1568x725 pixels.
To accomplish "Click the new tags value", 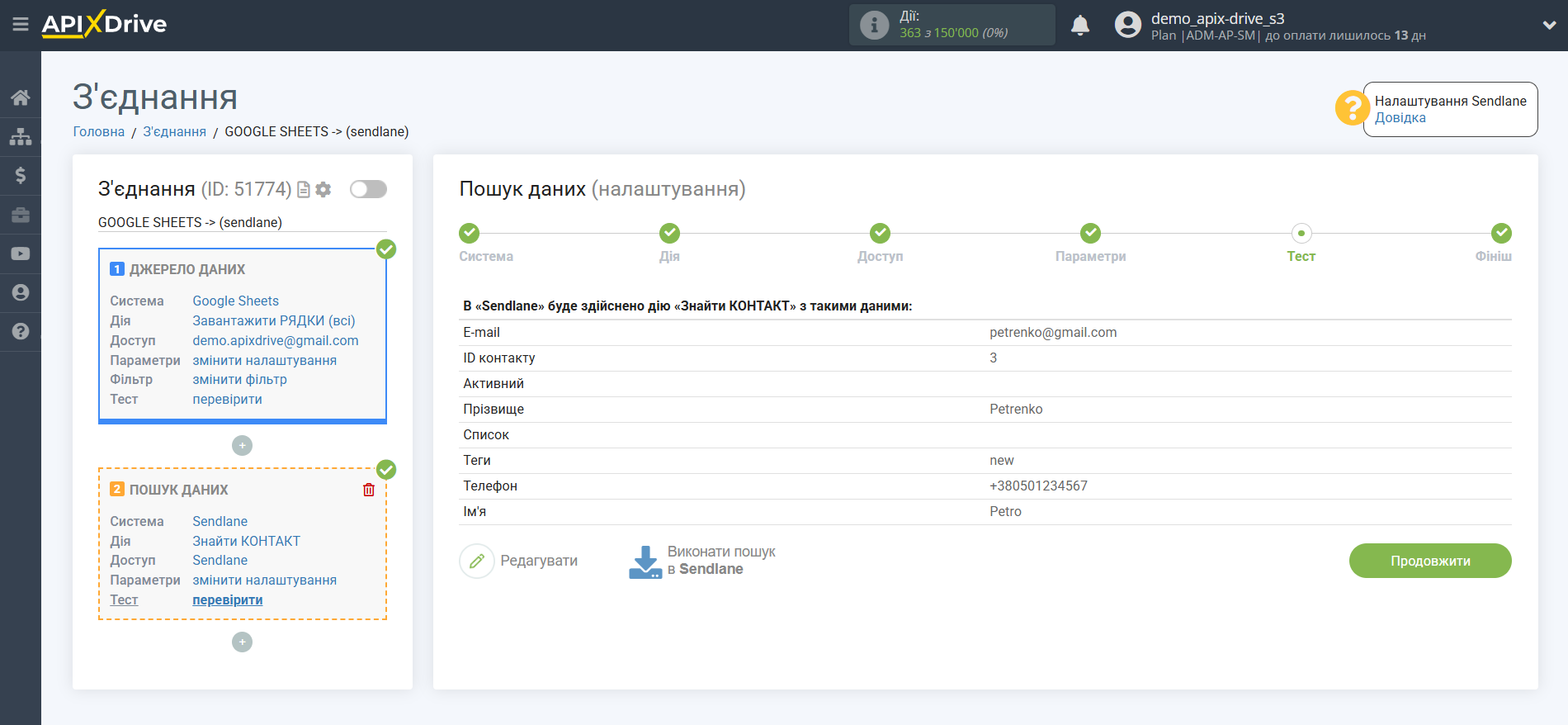I will (x=1002, y=461).
